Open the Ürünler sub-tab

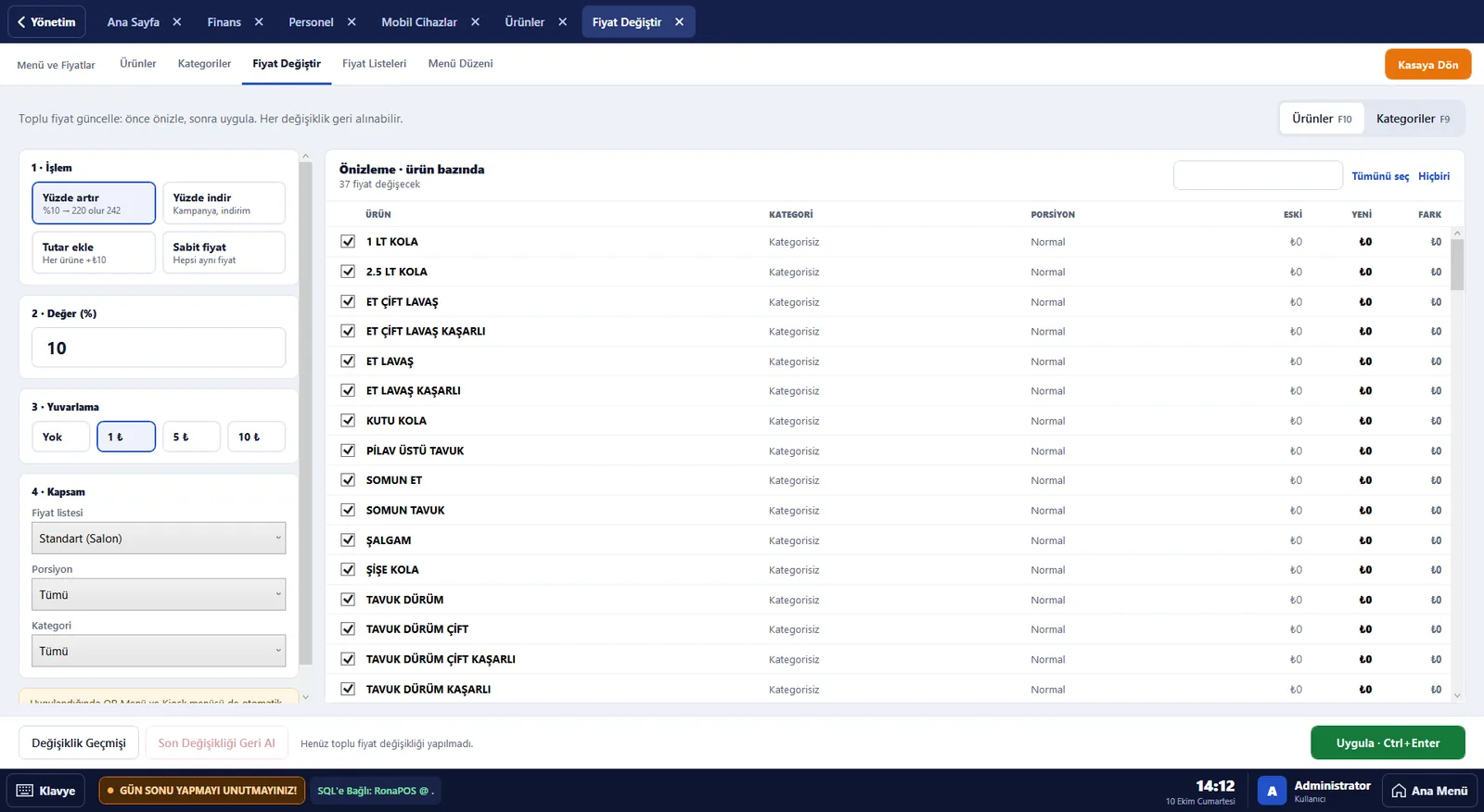(x=137, y=64)
